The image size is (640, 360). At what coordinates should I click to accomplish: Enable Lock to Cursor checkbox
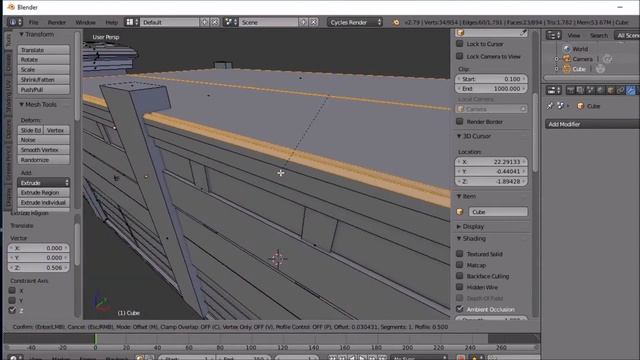(x=460, y=44)
